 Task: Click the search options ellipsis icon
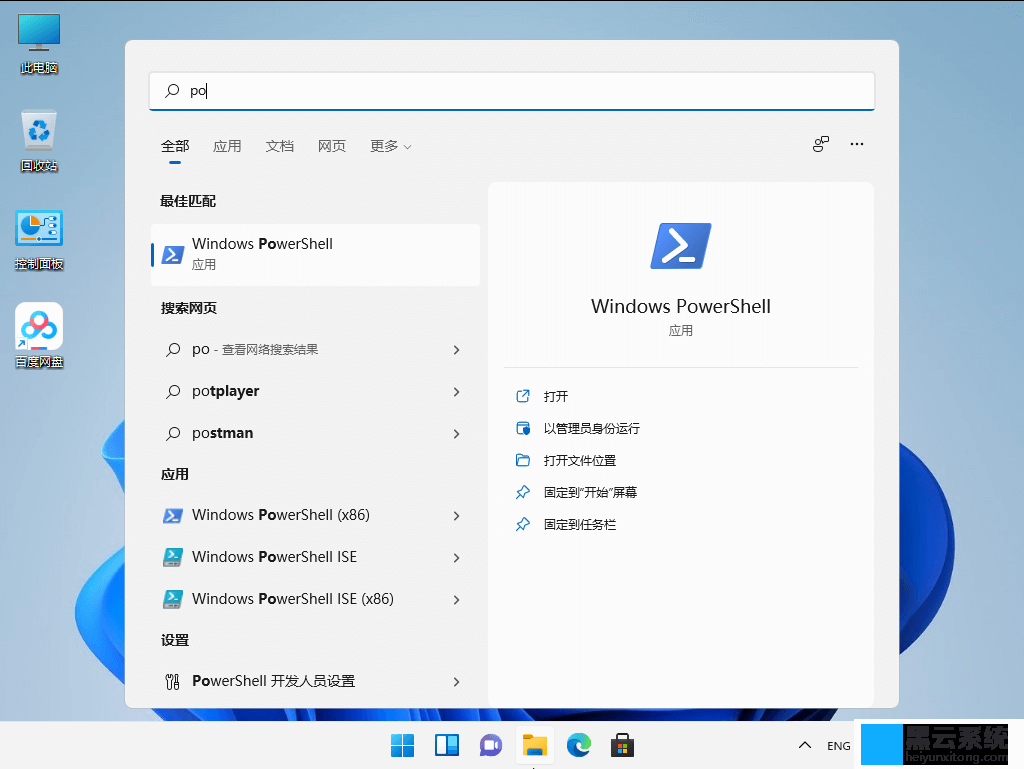[856, 144]
